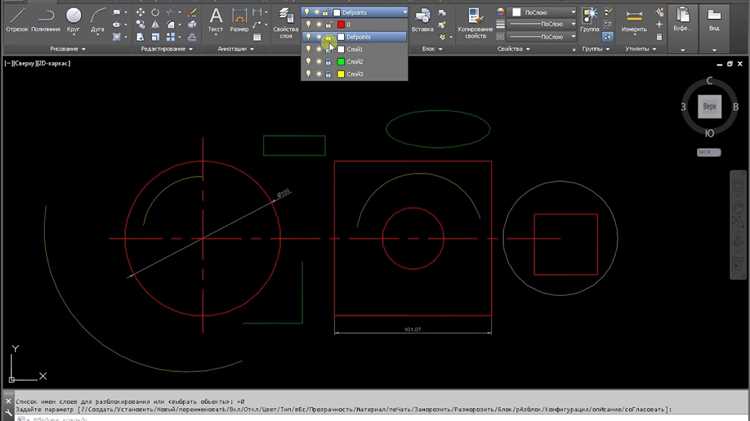Viewport: 750px width, 421px height.
Task: Activate the Stretch tool icon
Action: [x=140, y=37]
